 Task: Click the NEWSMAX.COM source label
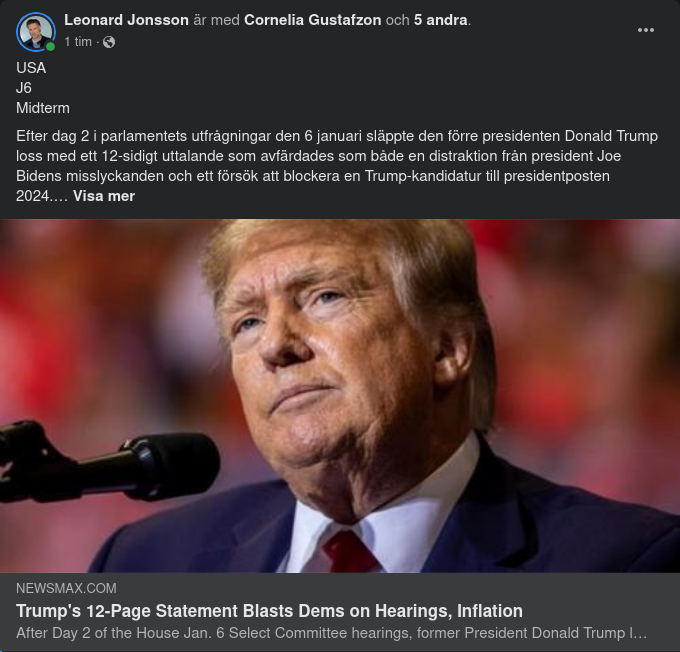pos(66,588)
